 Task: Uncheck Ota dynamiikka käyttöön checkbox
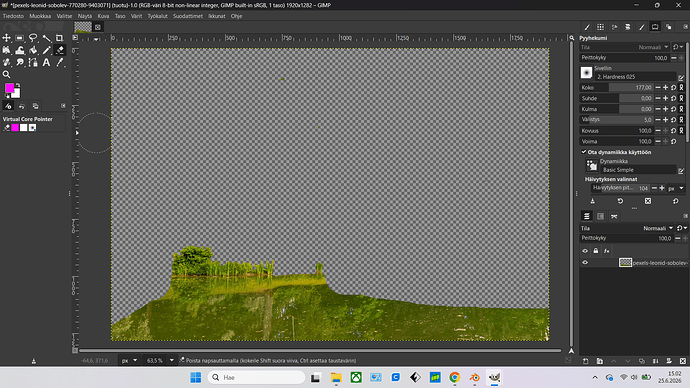pos(584,152)
